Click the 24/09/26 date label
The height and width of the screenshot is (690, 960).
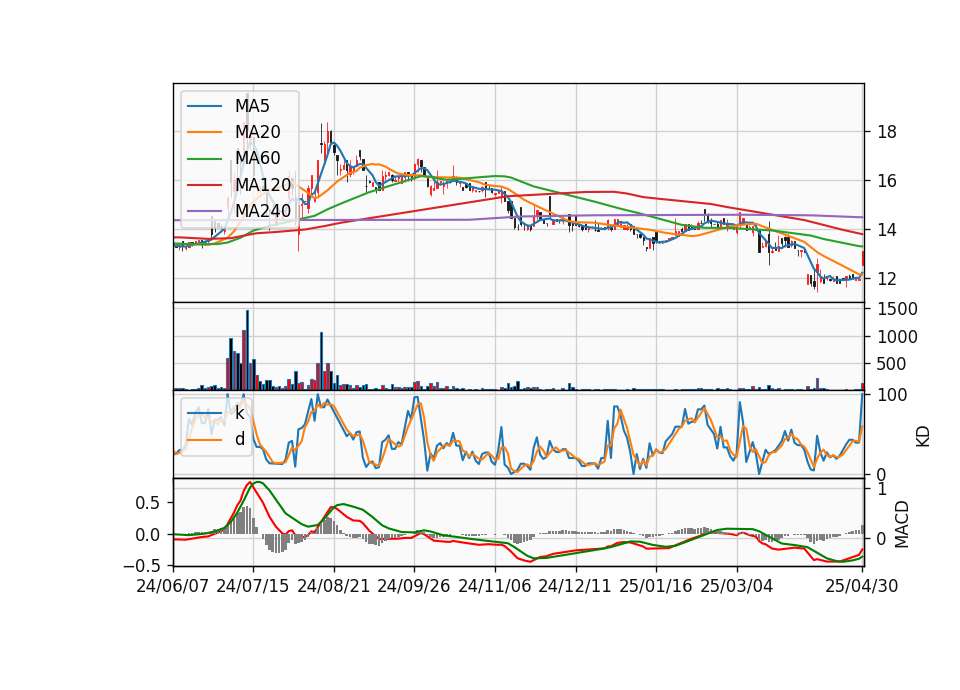414,586
